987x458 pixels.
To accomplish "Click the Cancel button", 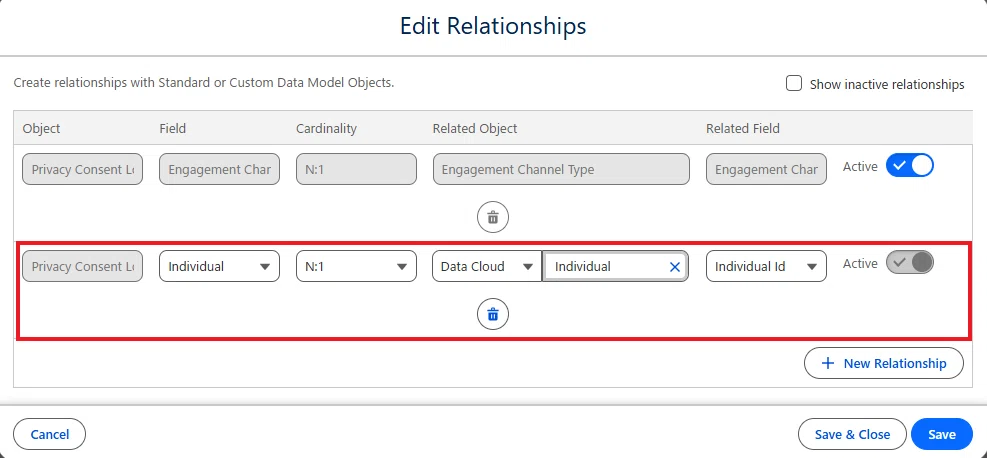I will (50, 434).
